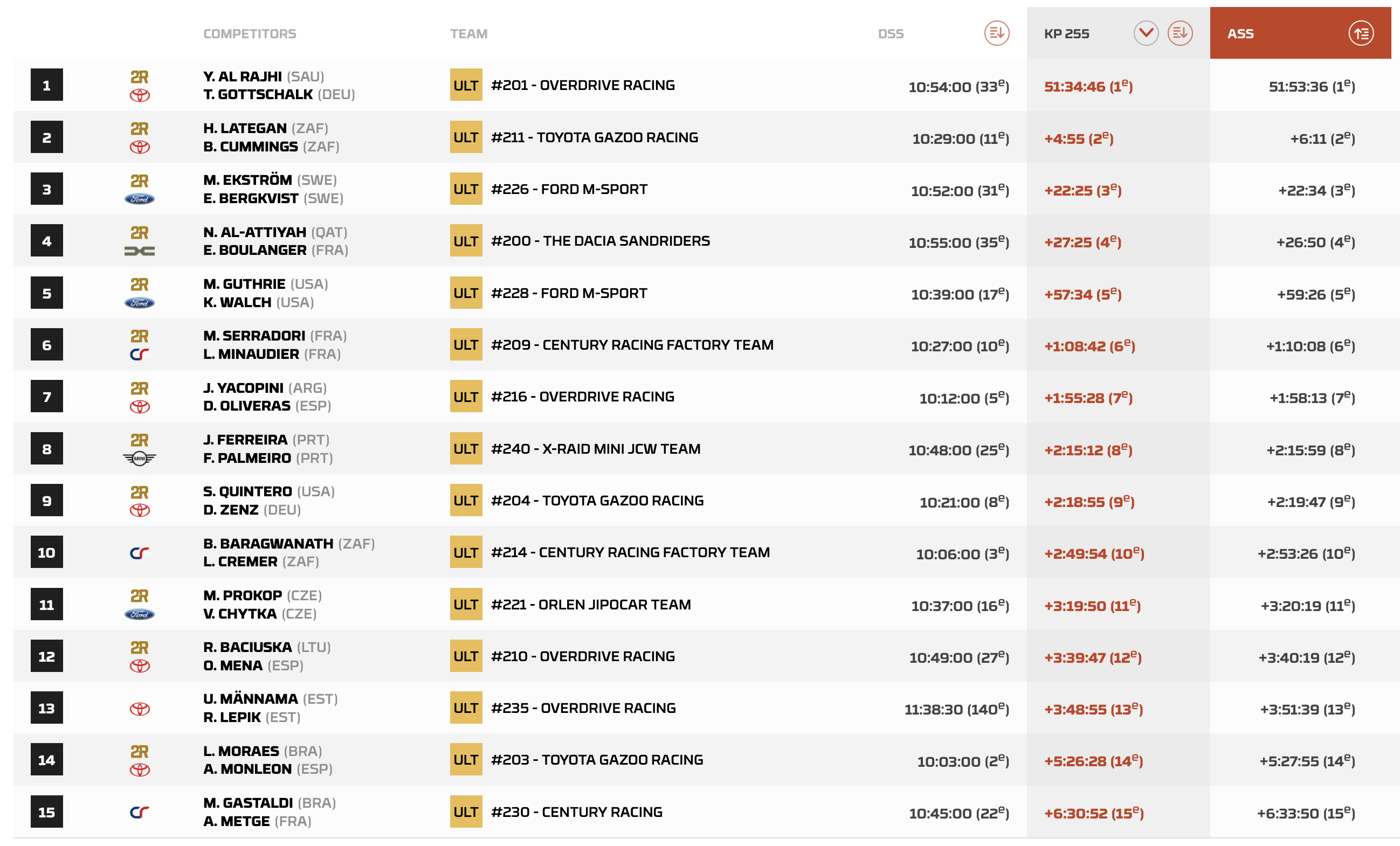This screenshot has height=846, width=1400.
Task: Click Century logo beside Baragwanath
Action: tap(140, 553)
